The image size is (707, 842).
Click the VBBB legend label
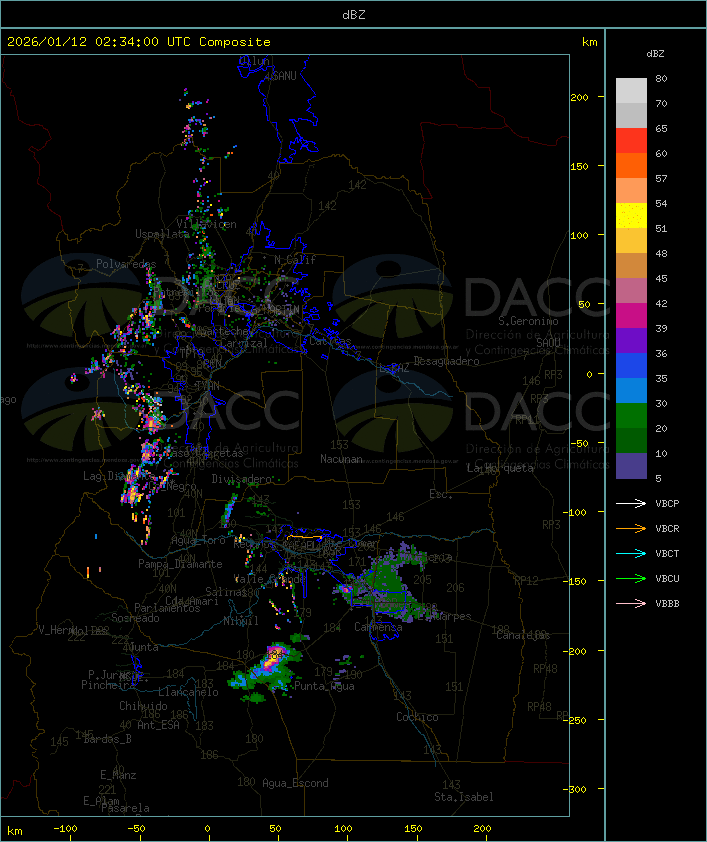(667, 603)
